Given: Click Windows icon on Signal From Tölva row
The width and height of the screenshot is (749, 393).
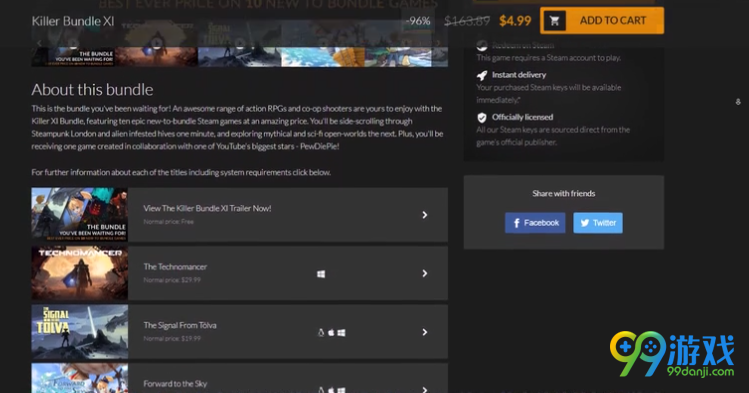Looking at the screenshot, I should click(x=341, y=332).
